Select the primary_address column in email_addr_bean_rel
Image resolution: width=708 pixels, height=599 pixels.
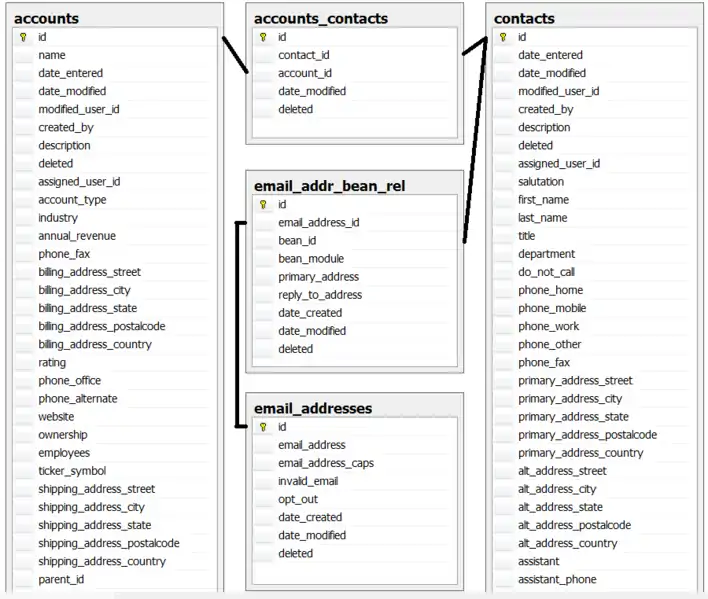pyautogui.click(x=318, y=277)
